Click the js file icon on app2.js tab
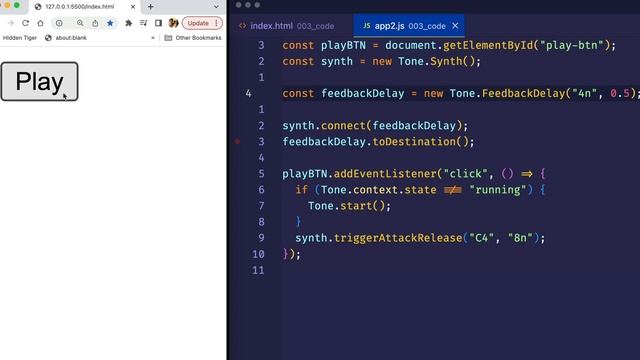Screen dimensions: 640x360 pyautogui.click(x=367, y=25)
